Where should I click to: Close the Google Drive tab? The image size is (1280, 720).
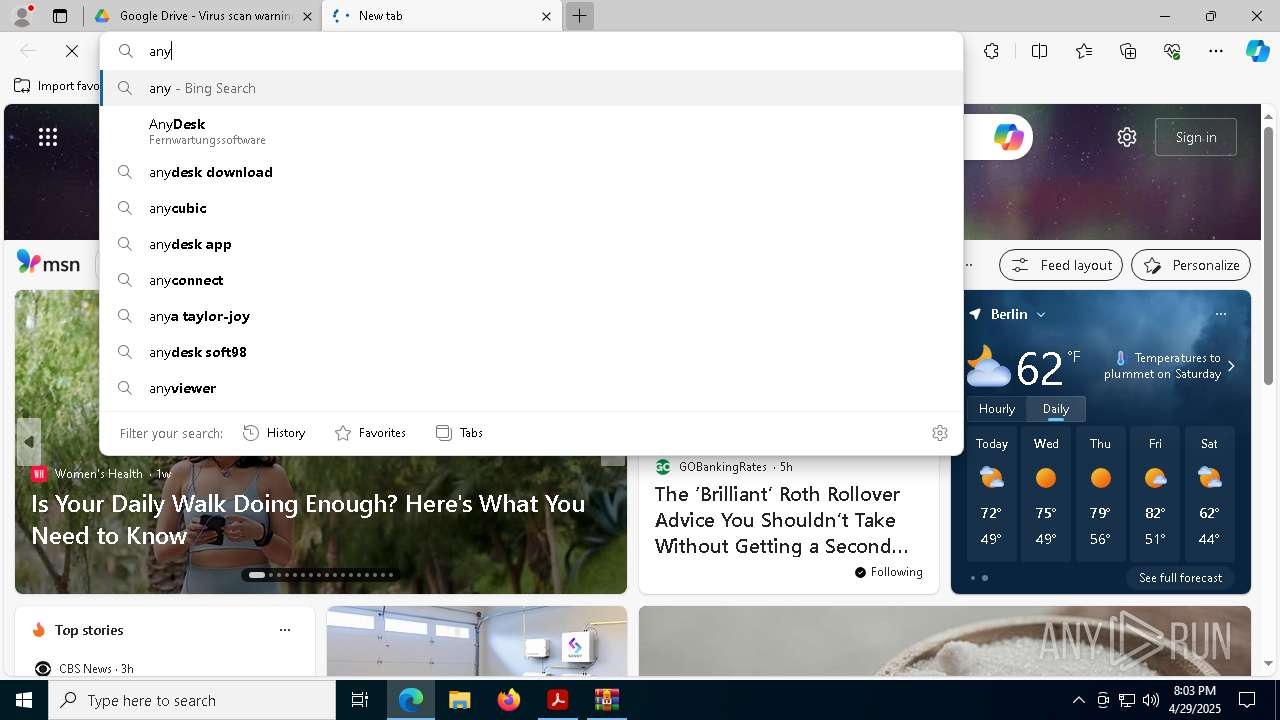click(307, 16)
